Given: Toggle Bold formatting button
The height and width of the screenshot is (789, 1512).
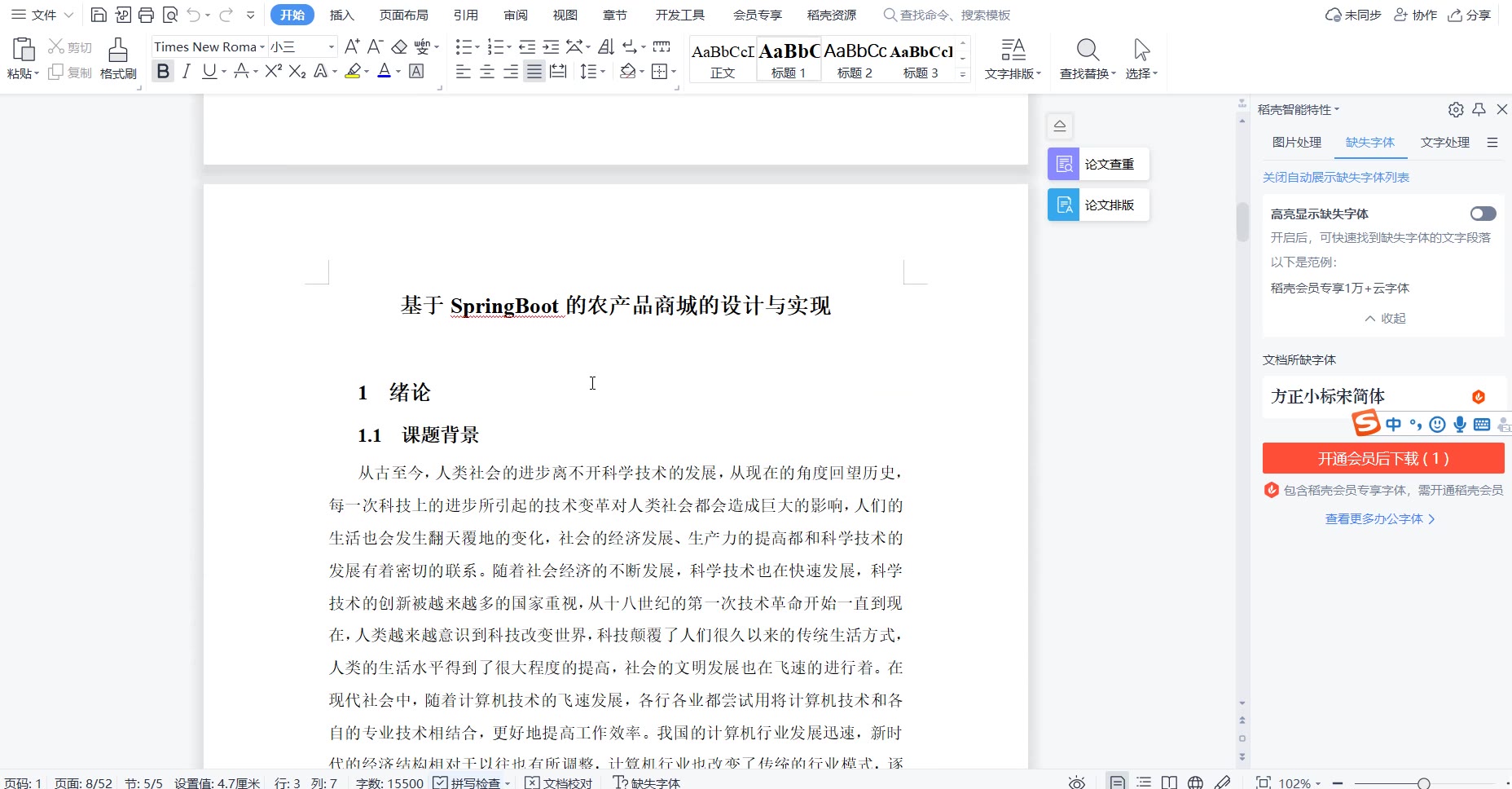Looking at the screenshot, I should tap(163, 72).
